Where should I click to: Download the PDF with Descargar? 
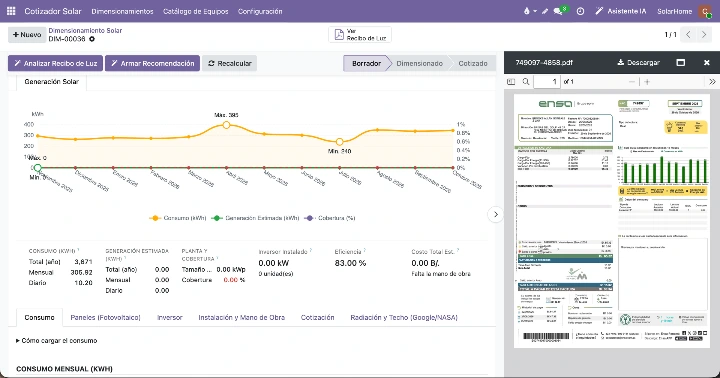638,62
